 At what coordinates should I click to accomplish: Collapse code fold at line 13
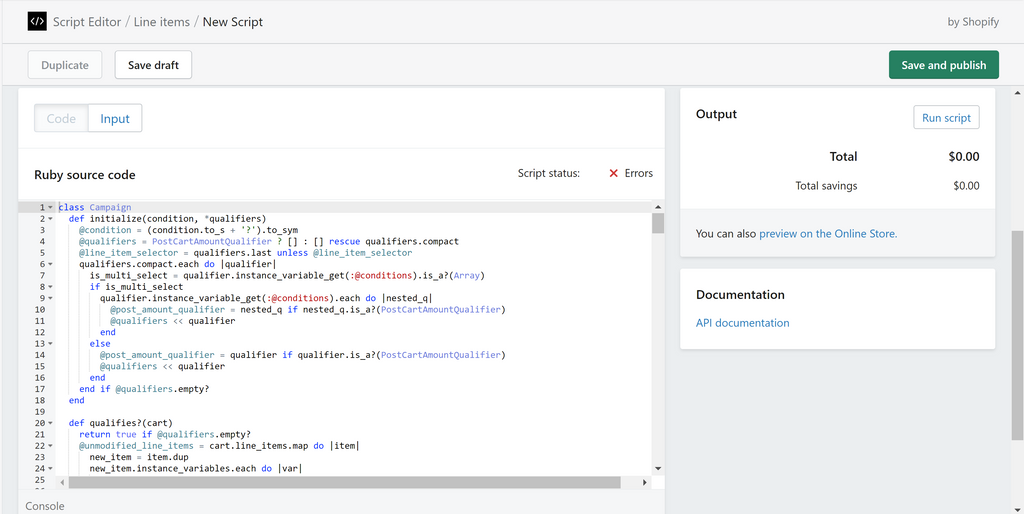[x=50, y=344]
